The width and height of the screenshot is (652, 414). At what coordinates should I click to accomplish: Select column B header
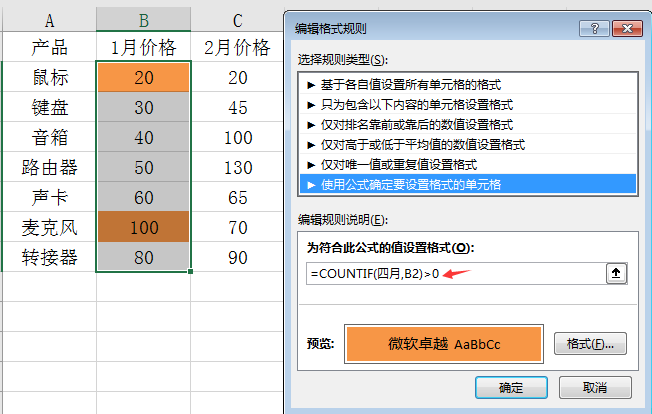(143, 20)
